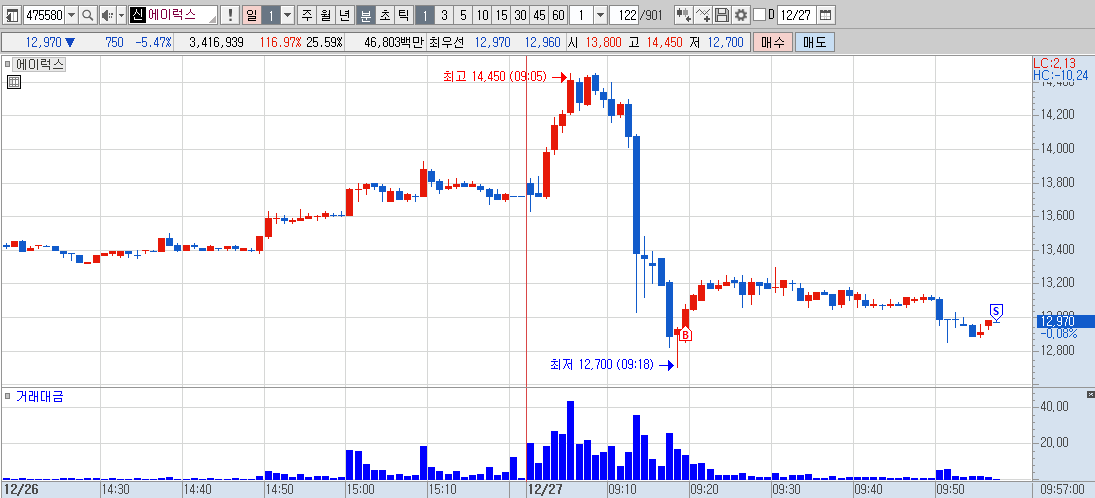Edit the custom interval value field
This screenshot has width=1095, height=498.
pos(581,15)
